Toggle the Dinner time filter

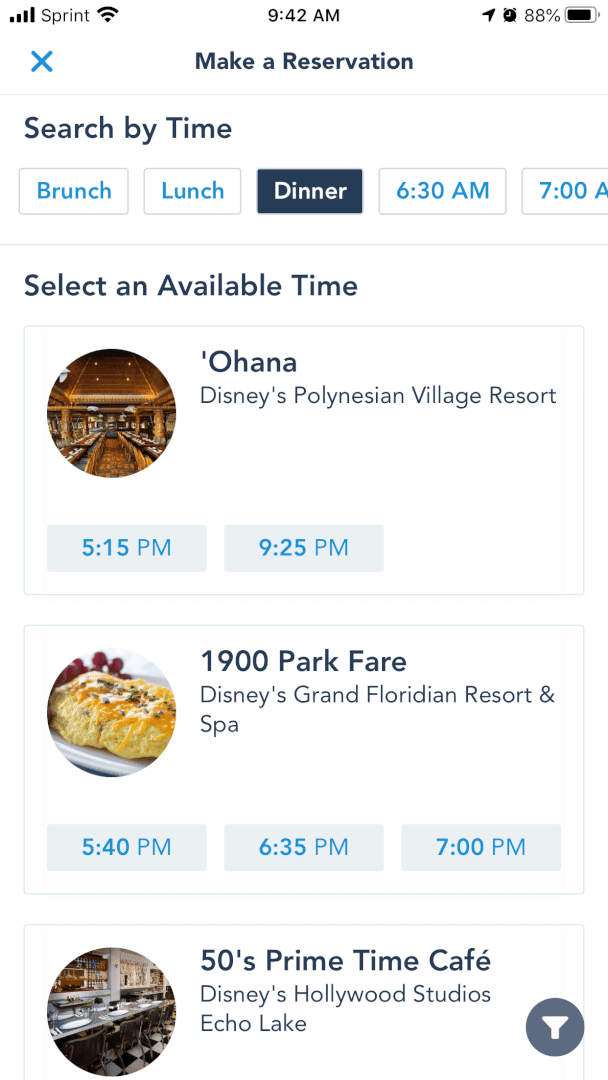(x=310, y=191)
